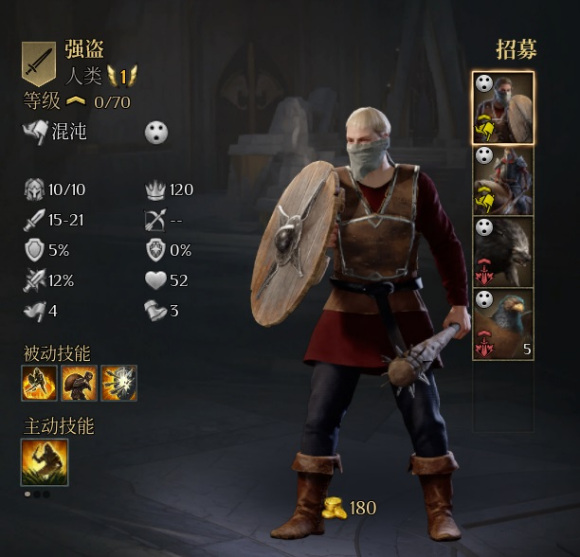The height and width of the screenshot is (557, 580).
Task: Click the 招募 recruit heading
Action: [x=516, y=50]
